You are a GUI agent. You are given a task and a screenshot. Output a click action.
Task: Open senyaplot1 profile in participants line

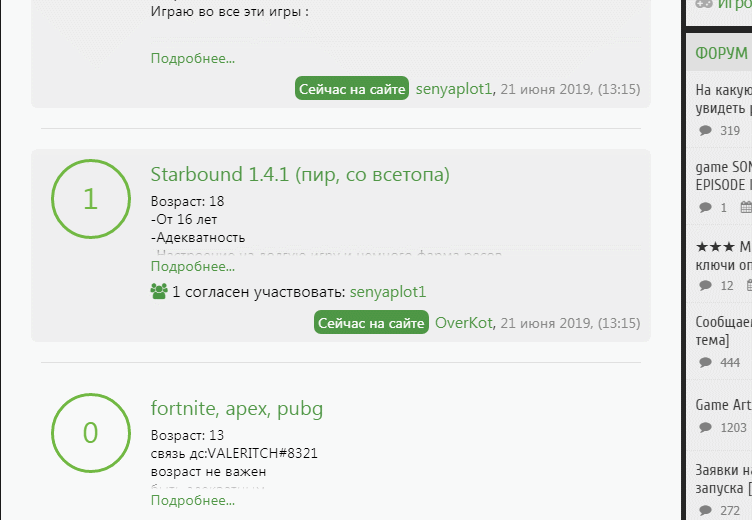(x=388, y=292)
